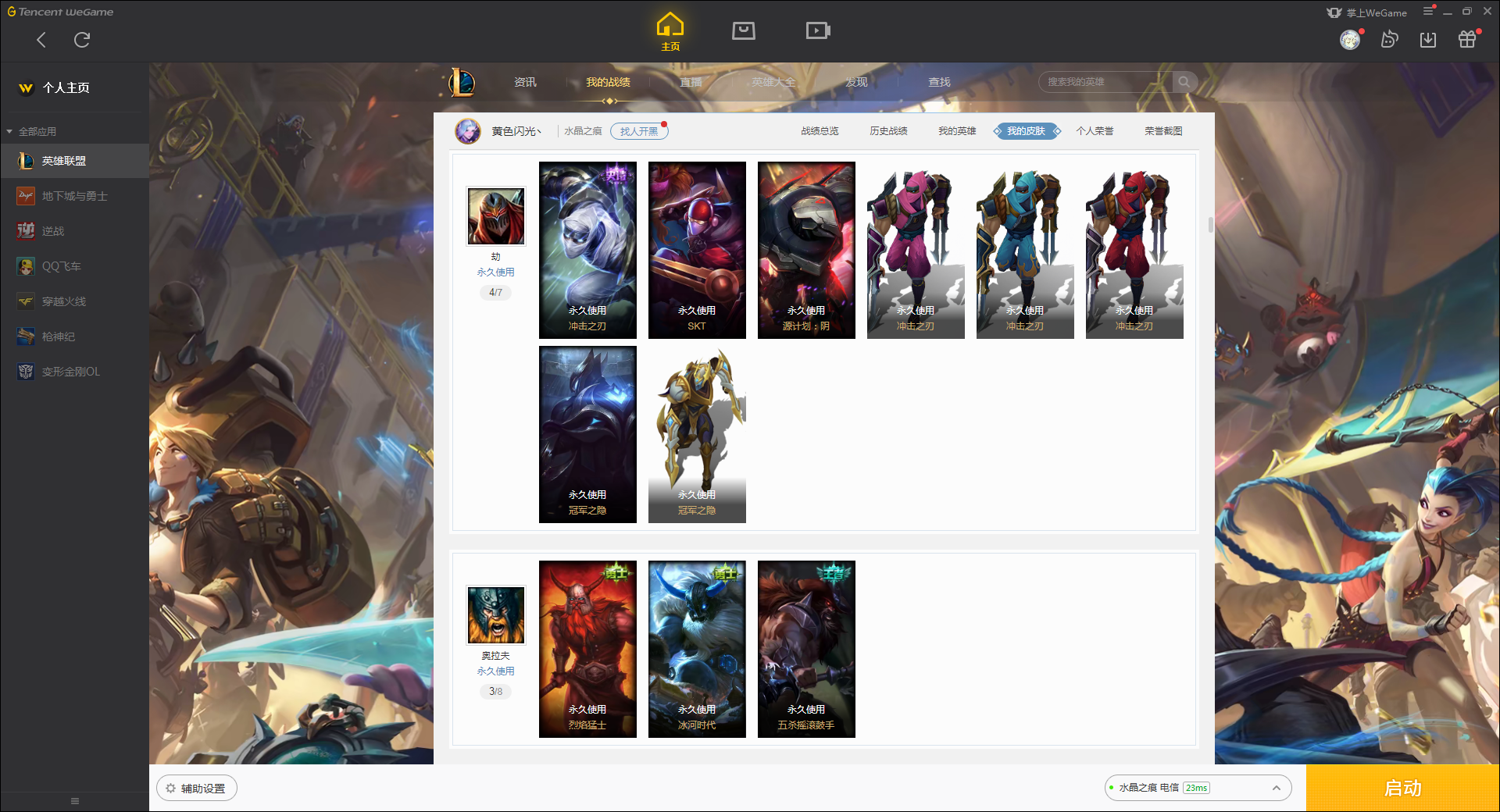Open the gift box icon
The width and height of the screenshot is (1500, 812).
pyautogui.click(x=1467, y=40)
